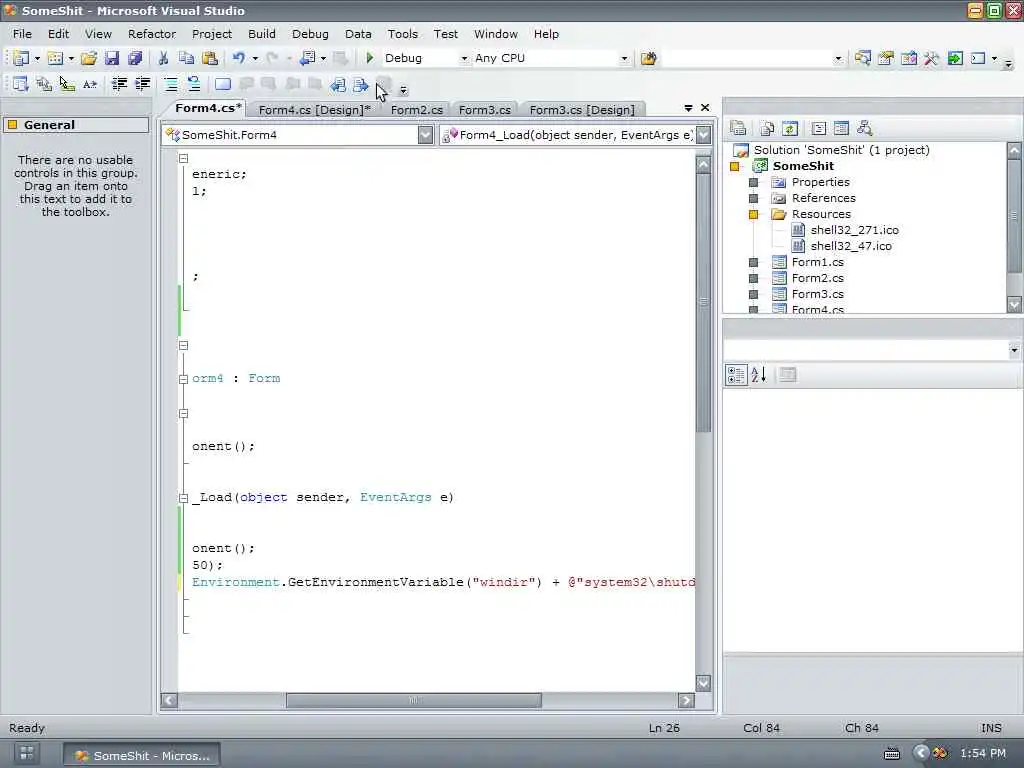Click the horizontal scrollbar thumb in the editor

(x=413, y=700)
